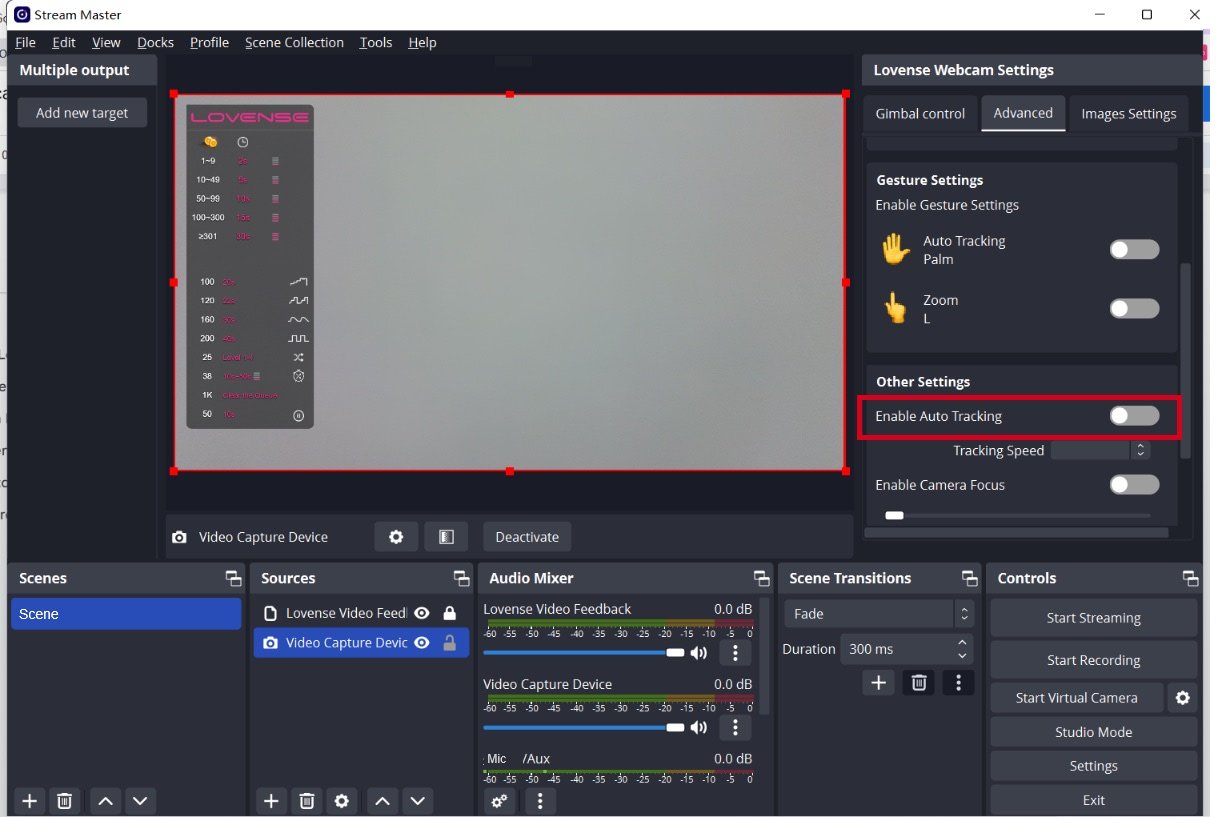1216x817 pixels.
Task: Select Scene item in Scenes list
Action: (126, 614)
